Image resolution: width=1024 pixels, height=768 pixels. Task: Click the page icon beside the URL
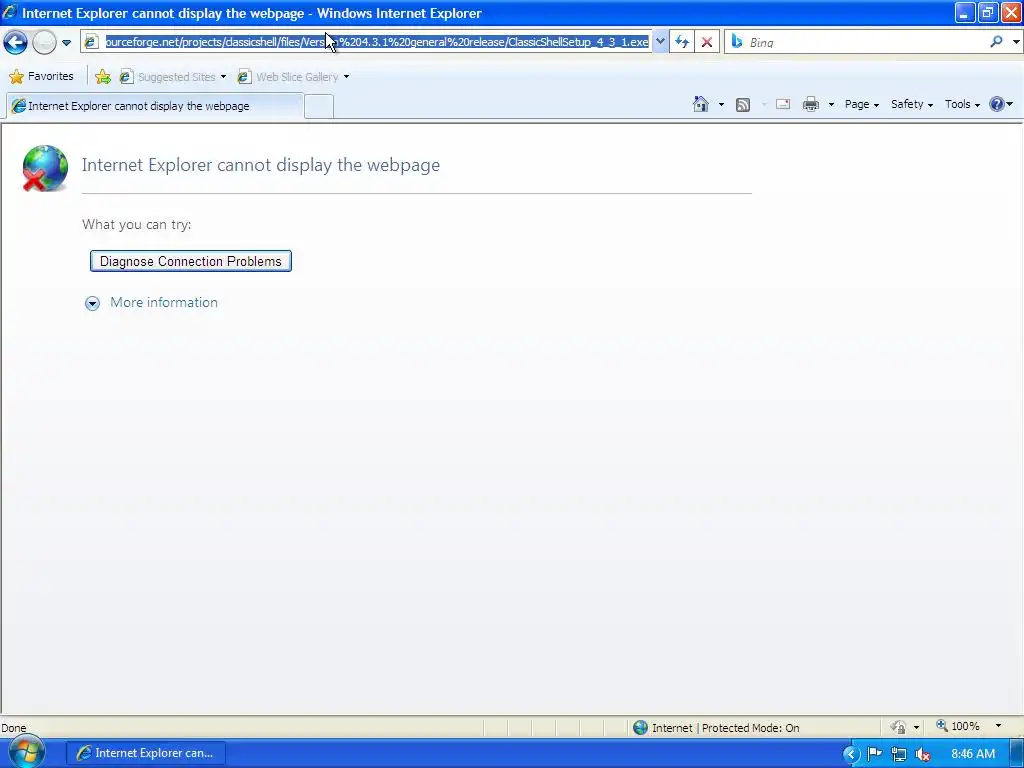(x=92, y=42)
